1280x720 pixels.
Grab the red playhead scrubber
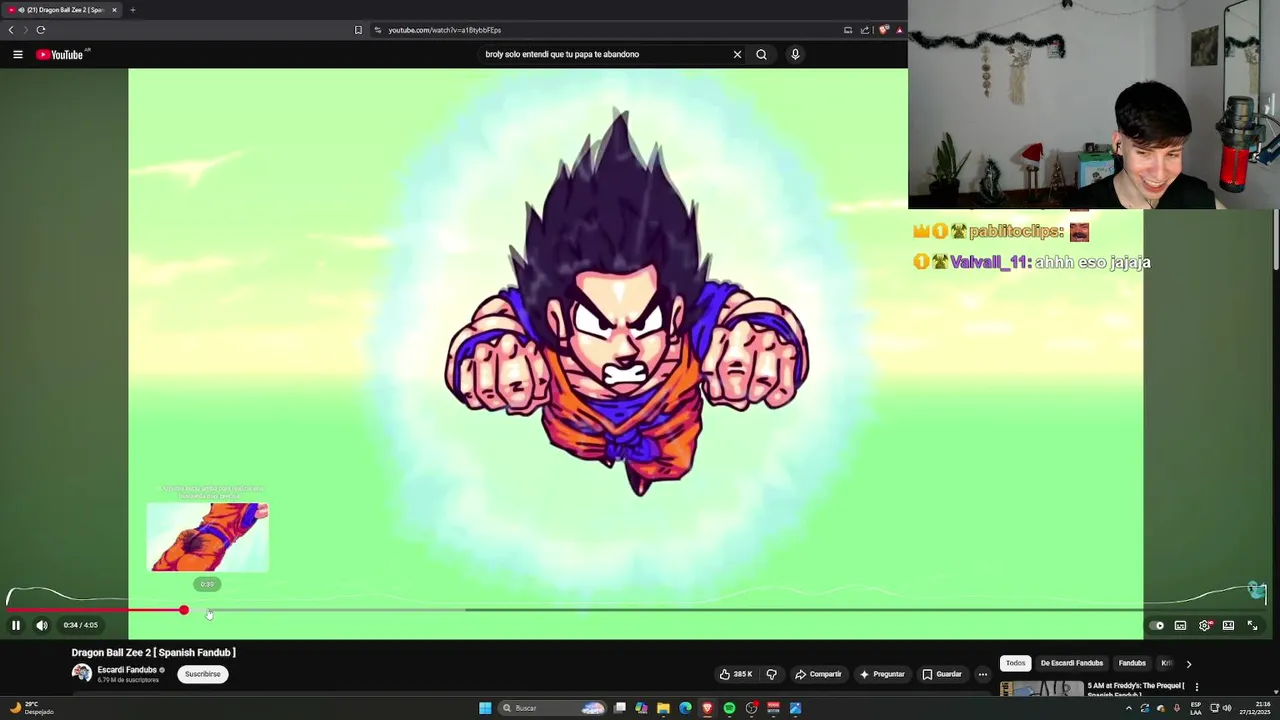[184, 610]
